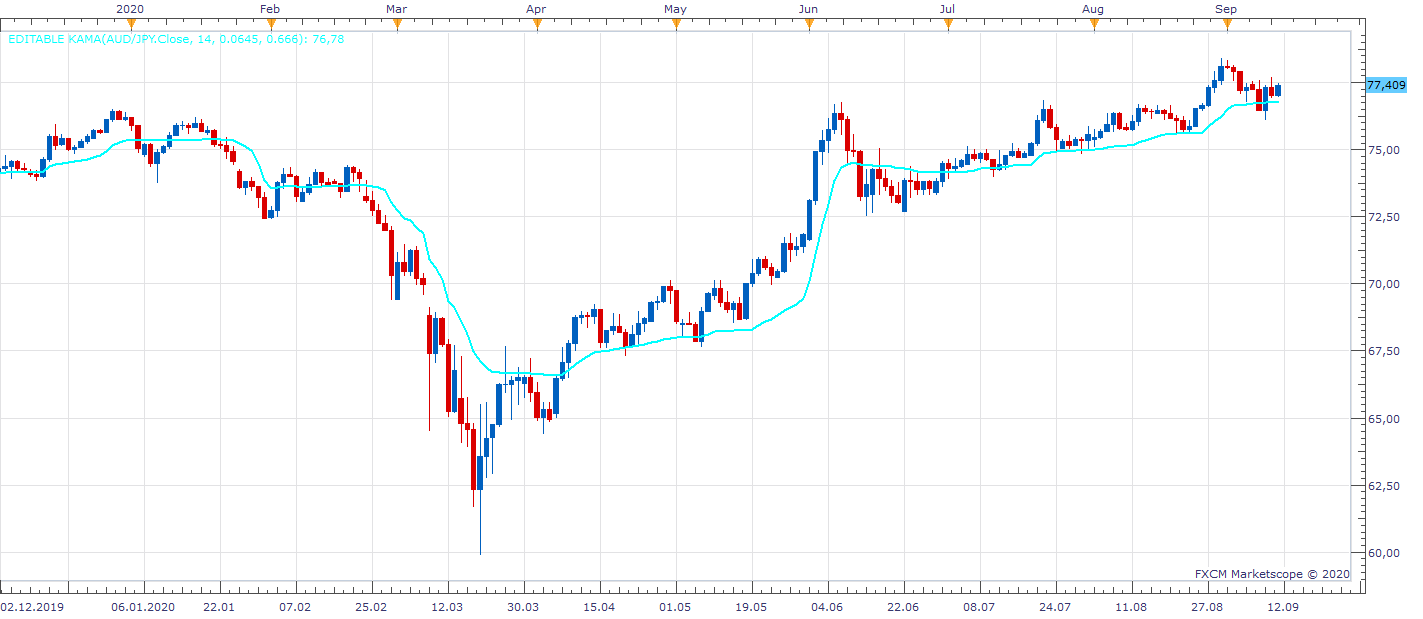Click the 67,50 price axis label
This screenshot has width=1423, height=619.
(1382, 351)
